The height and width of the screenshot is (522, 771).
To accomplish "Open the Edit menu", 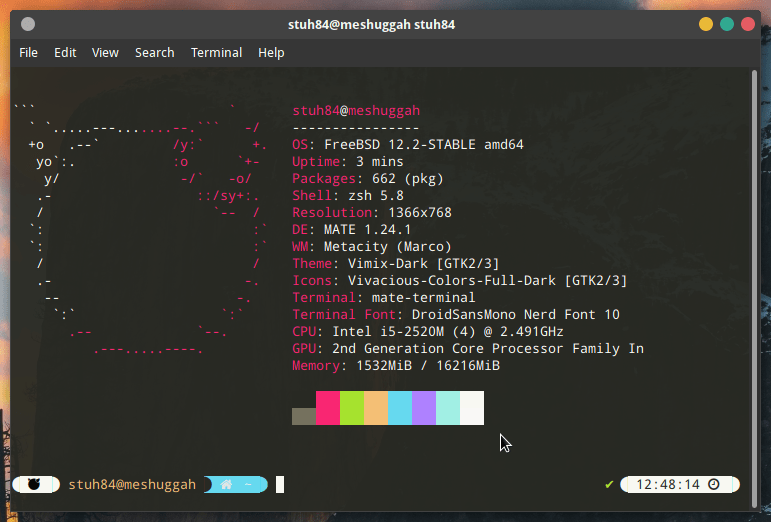I will click(x=65, y=53).
